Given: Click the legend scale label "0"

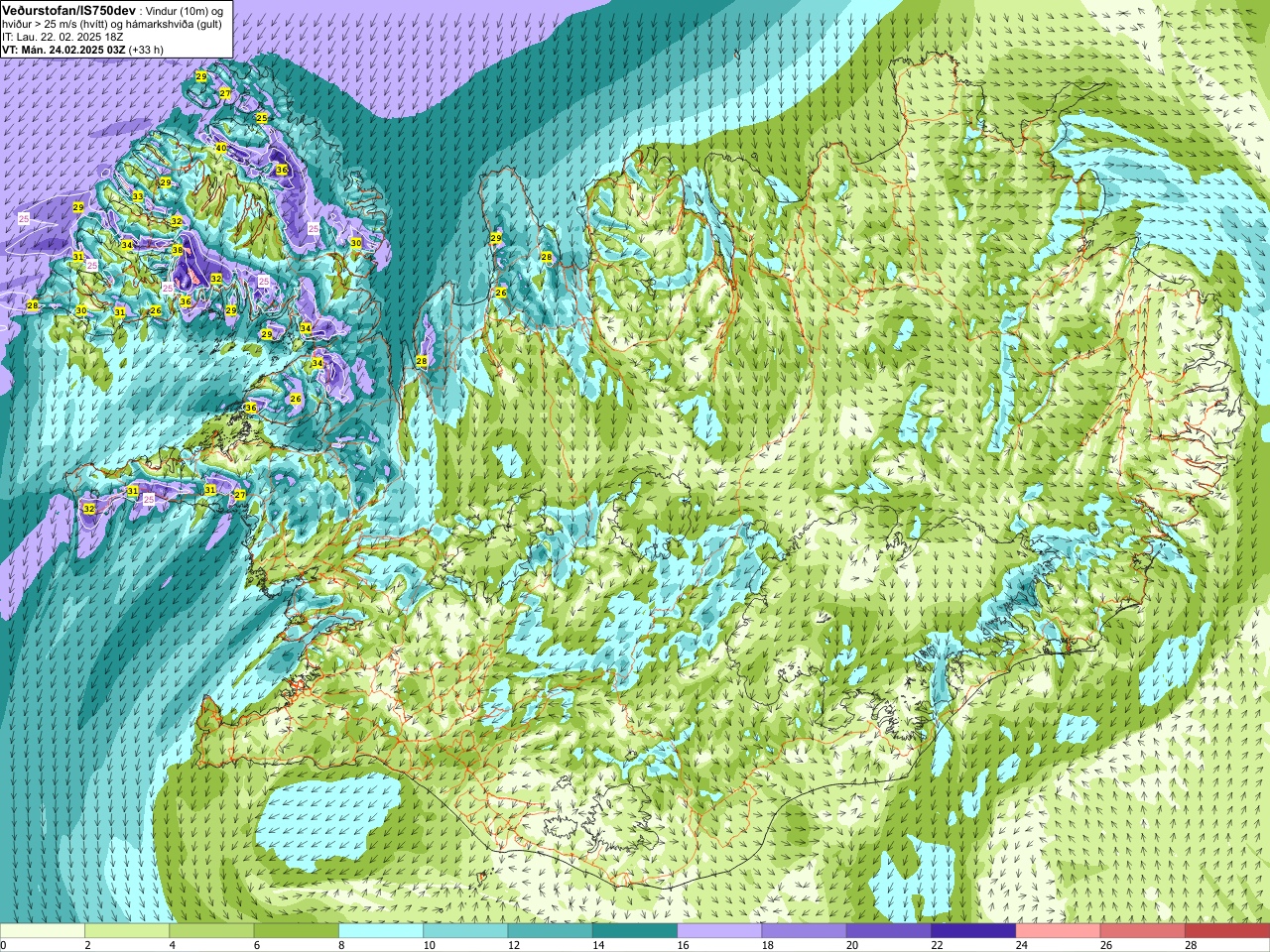Looking at the screenshot, I should pyautogui.click(x=4, y=945).
